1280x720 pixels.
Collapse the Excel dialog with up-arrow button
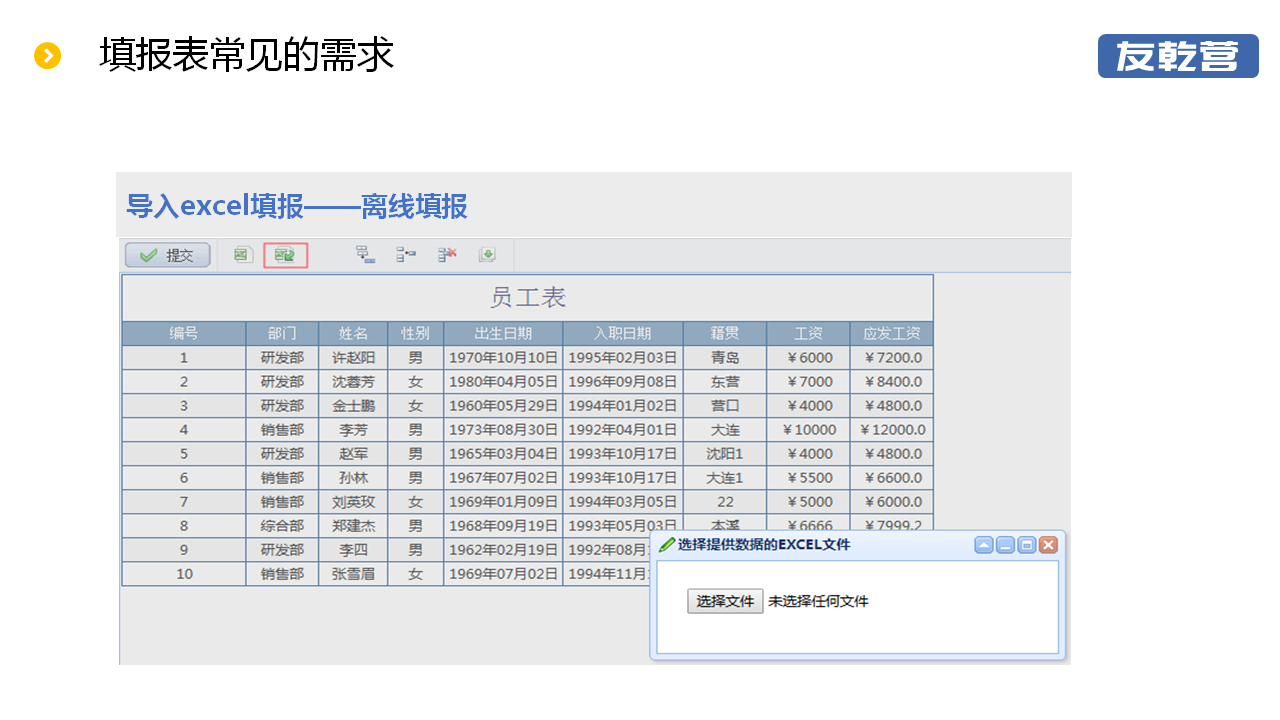pyautogui.click(x=984, y=545)
